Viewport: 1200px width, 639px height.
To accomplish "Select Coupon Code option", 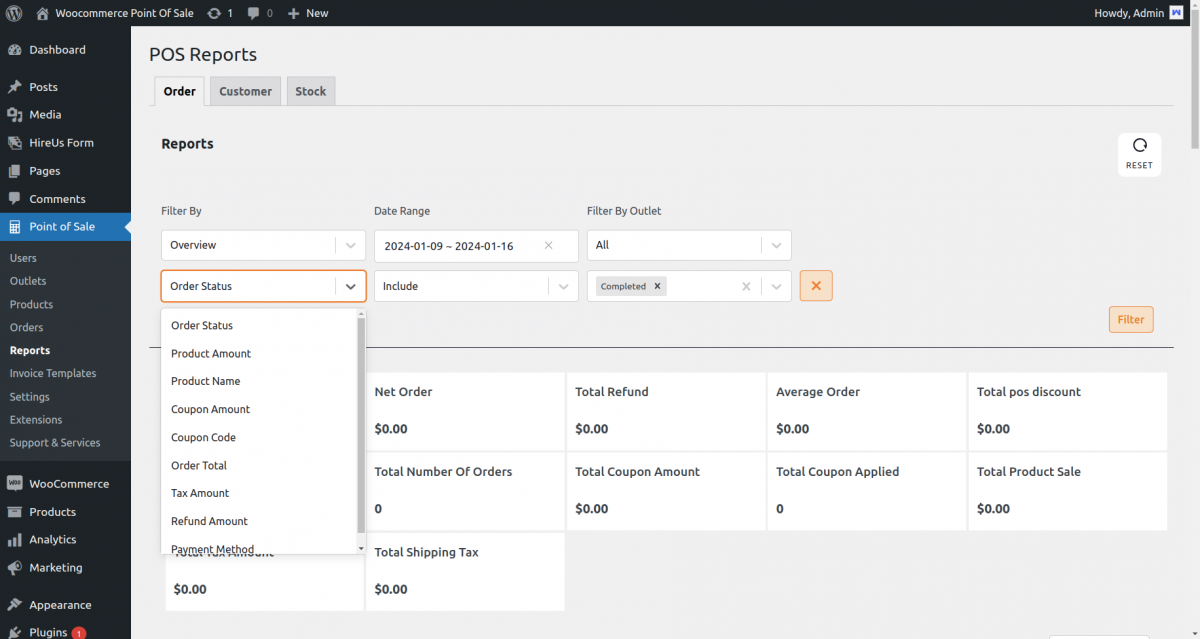I will point(259,437).
